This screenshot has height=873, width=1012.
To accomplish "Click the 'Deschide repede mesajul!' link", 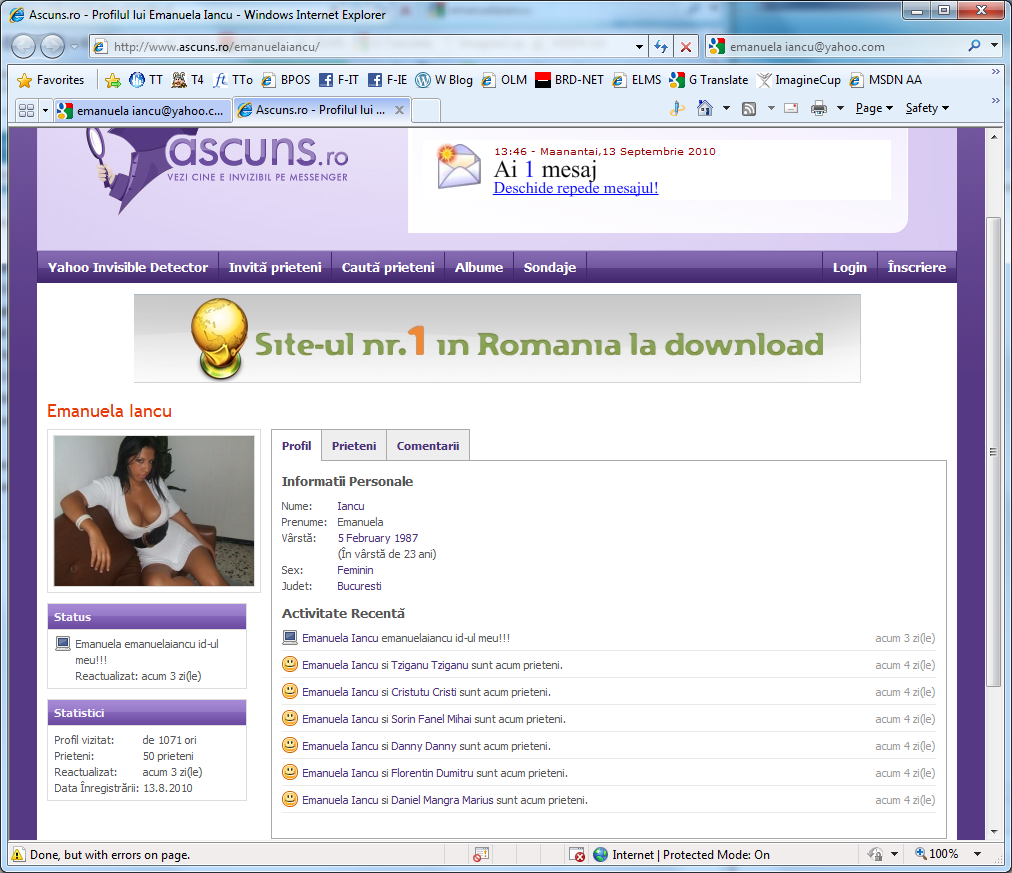I will click(575, 188).
